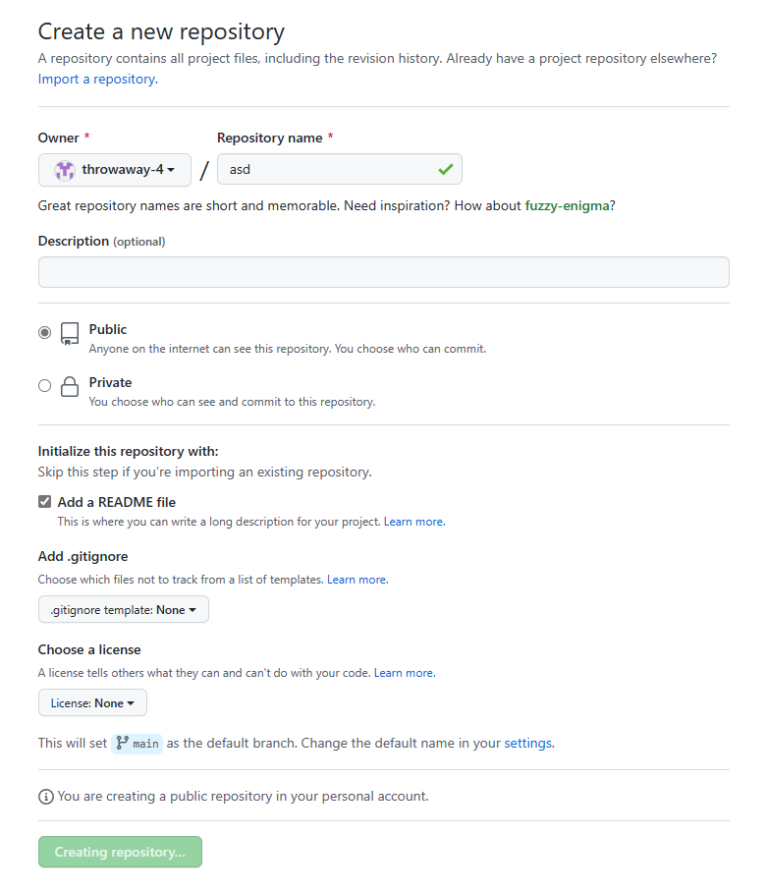
Task: Open Learn more link for .gitignore
Action: click(357, 580)
